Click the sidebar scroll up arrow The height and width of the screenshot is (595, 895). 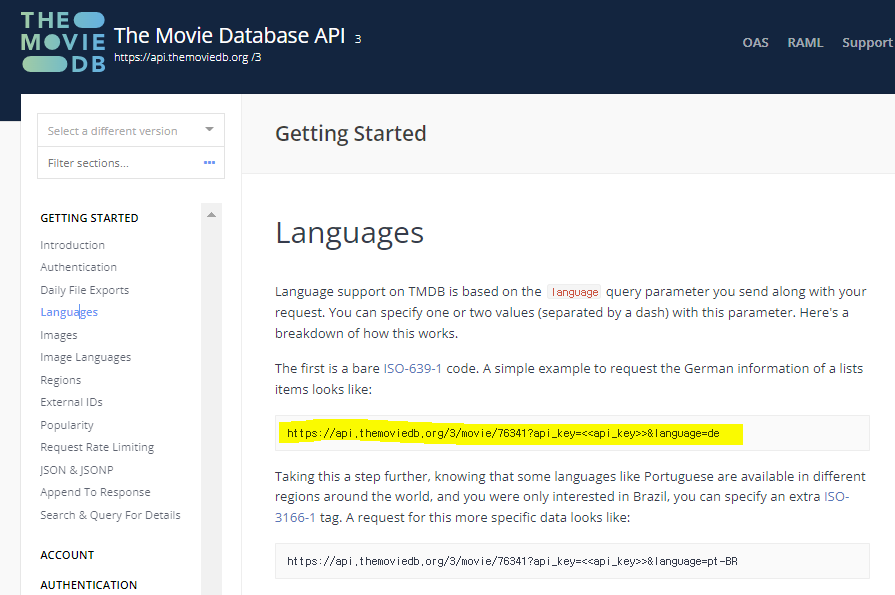pos(211,215)
